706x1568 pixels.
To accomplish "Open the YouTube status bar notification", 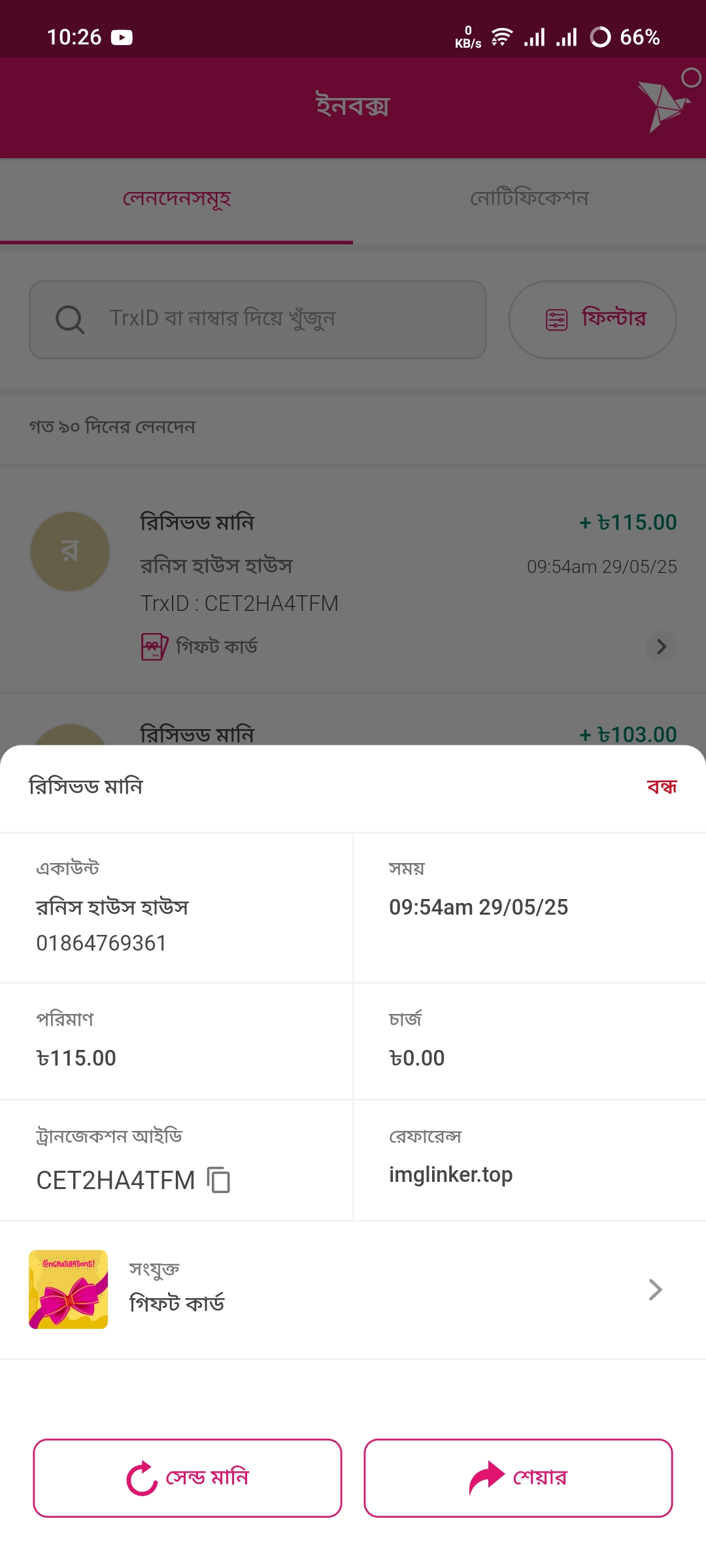I will (x=122, y=37).
